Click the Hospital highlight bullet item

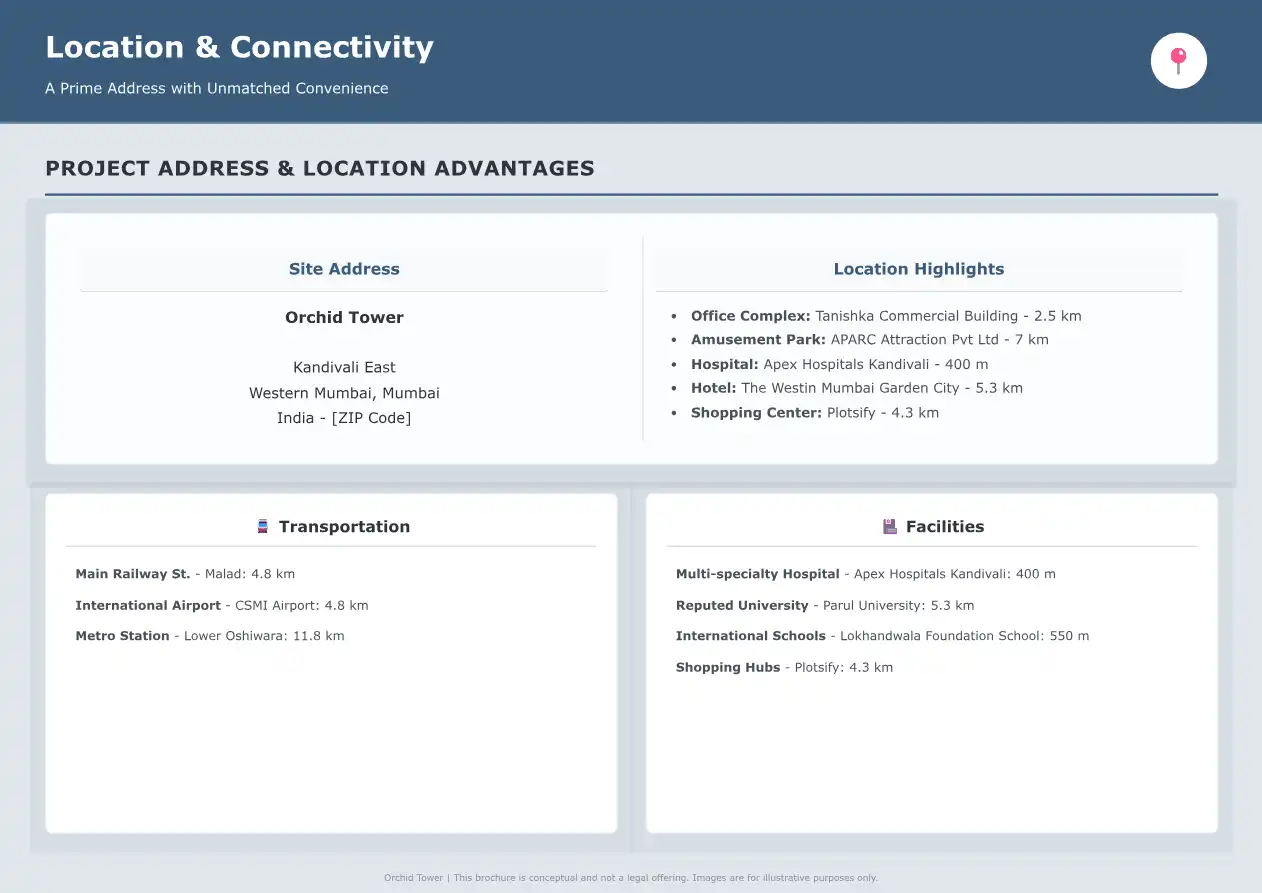click(x=839, y=364)
